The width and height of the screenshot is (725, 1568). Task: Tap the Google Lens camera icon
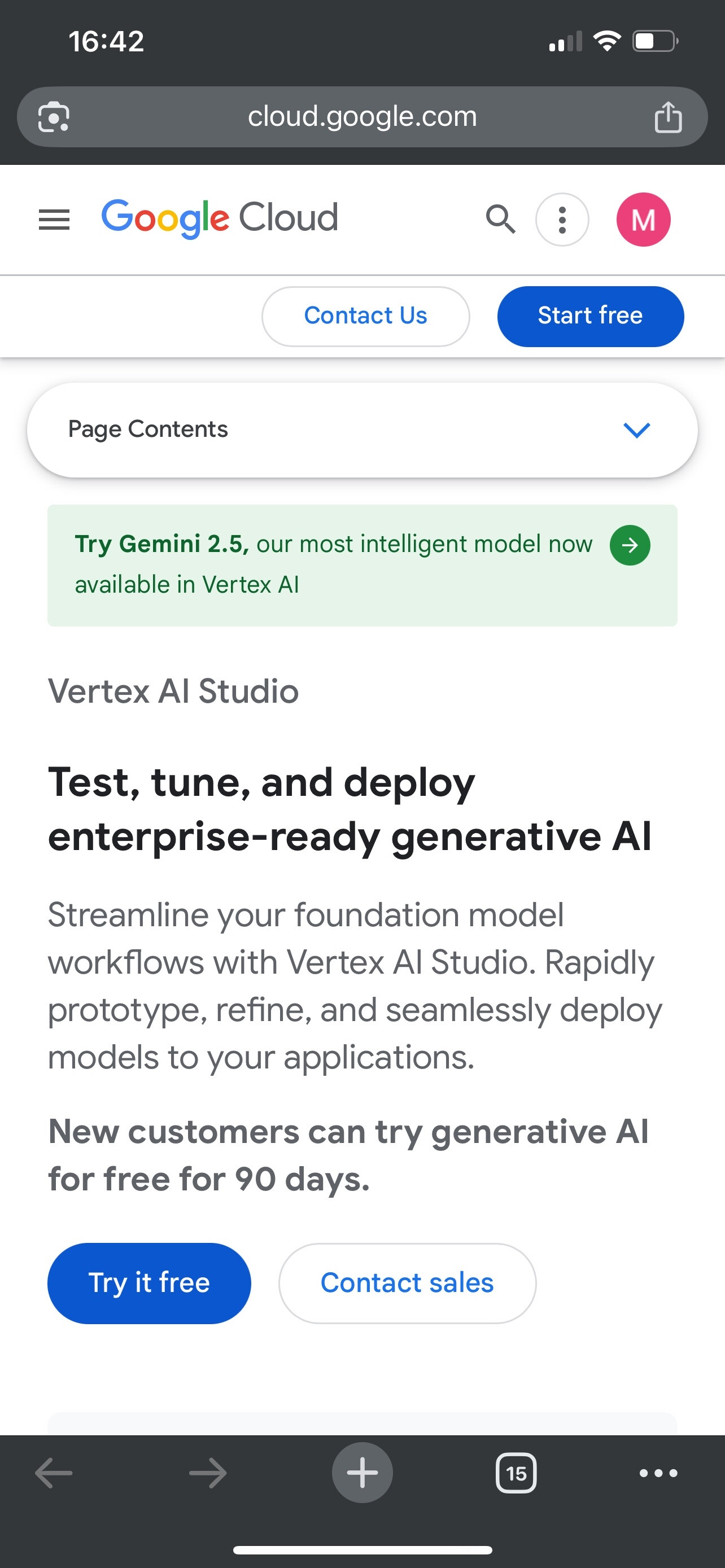(x=54, y=117)
